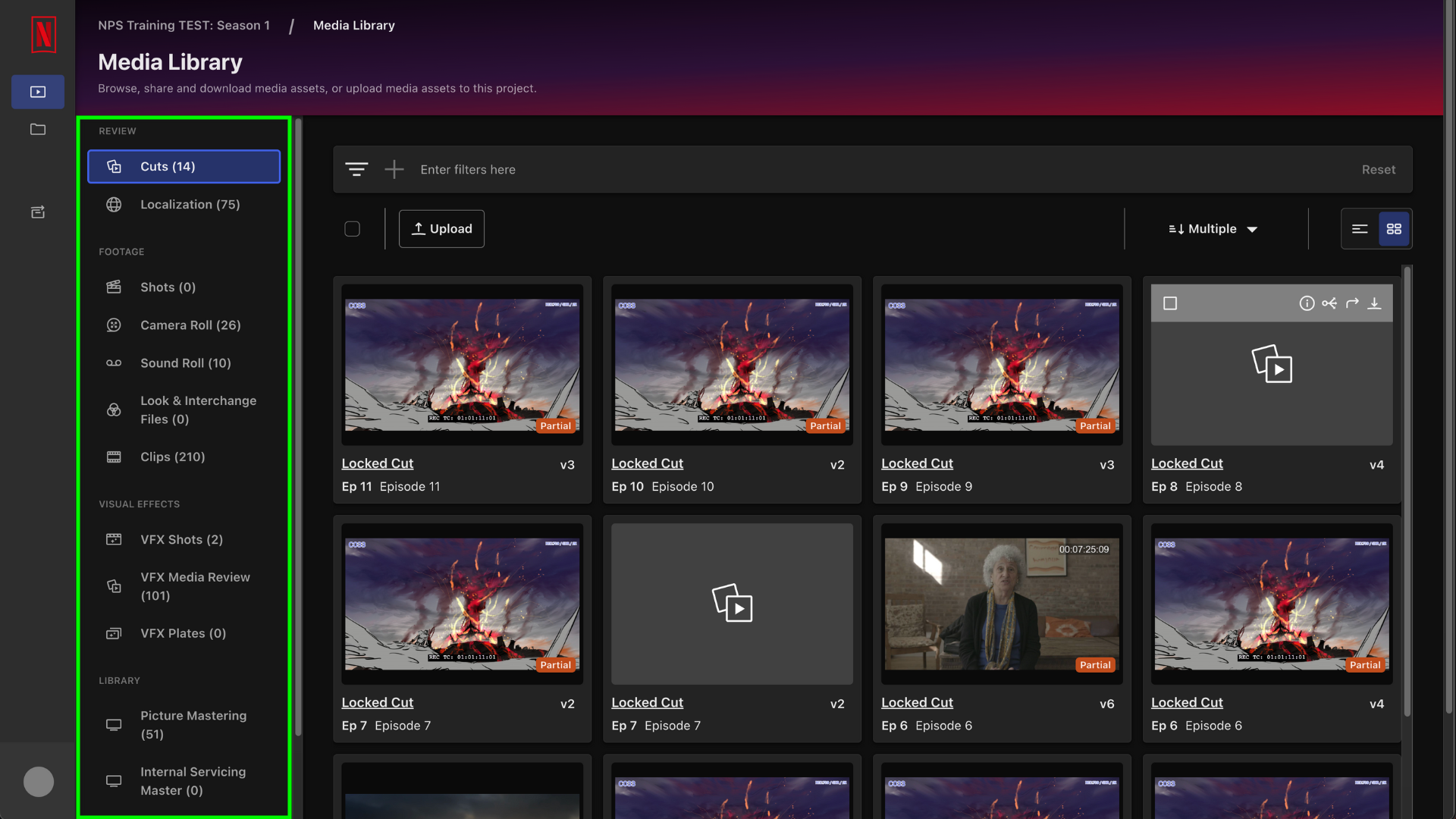Image resolution: width=1456 pixels, height=819 pixels.
Task: Click the VFX Shots icon
Action: click(x=114, y=540)
